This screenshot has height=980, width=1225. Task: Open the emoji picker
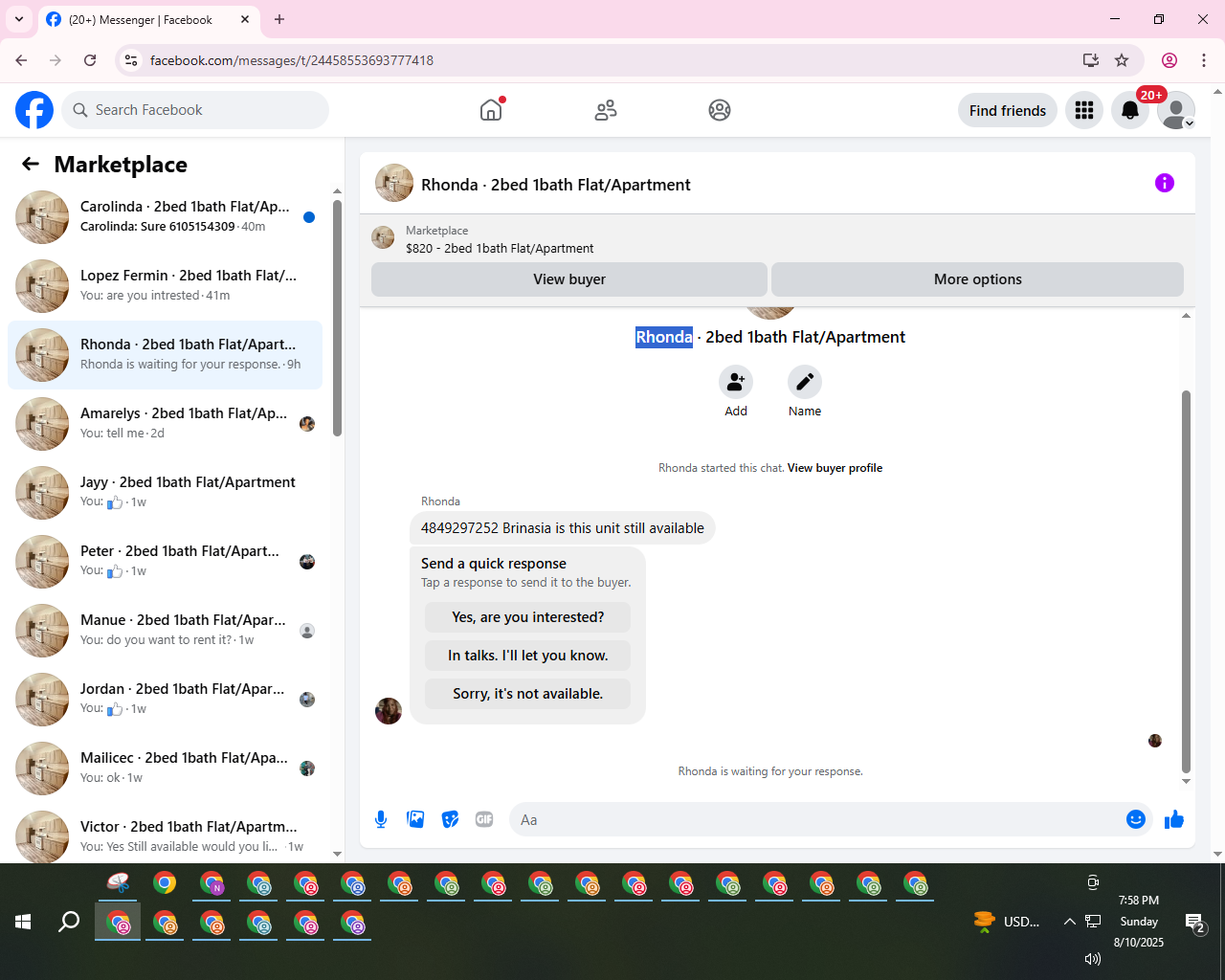[1136, 819]
